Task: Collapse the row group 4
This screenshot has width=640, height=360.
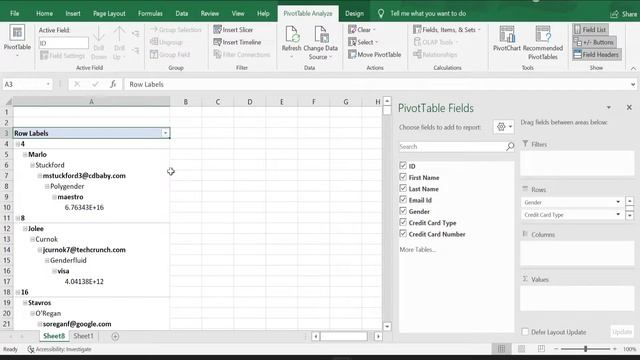Action: click(x=18, y=144)
